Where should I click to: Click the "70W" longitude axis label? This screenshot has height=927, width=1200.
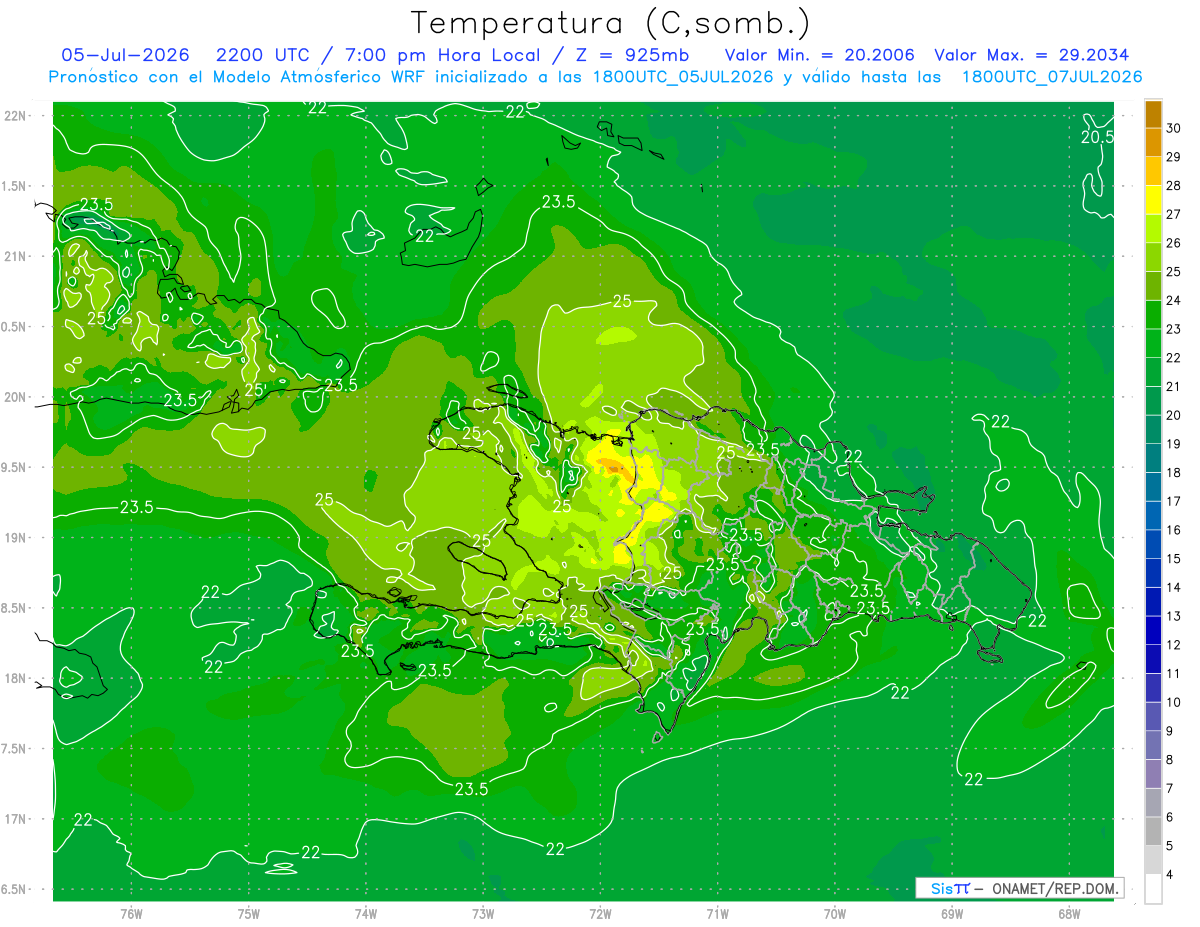point(835,914)
